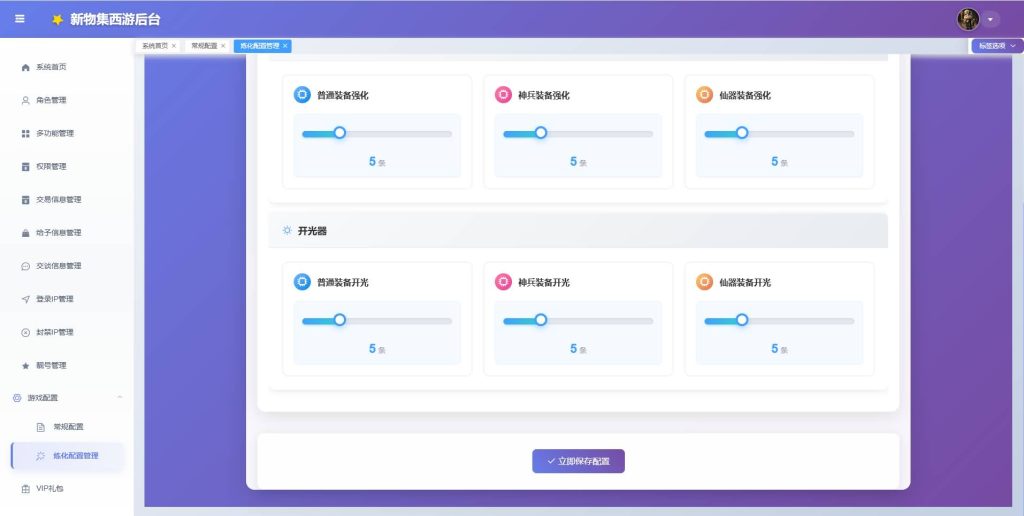Collapse the 游戏配置 sidebar group
Viewport: 1024px width, 516px height.
(120, 397)
